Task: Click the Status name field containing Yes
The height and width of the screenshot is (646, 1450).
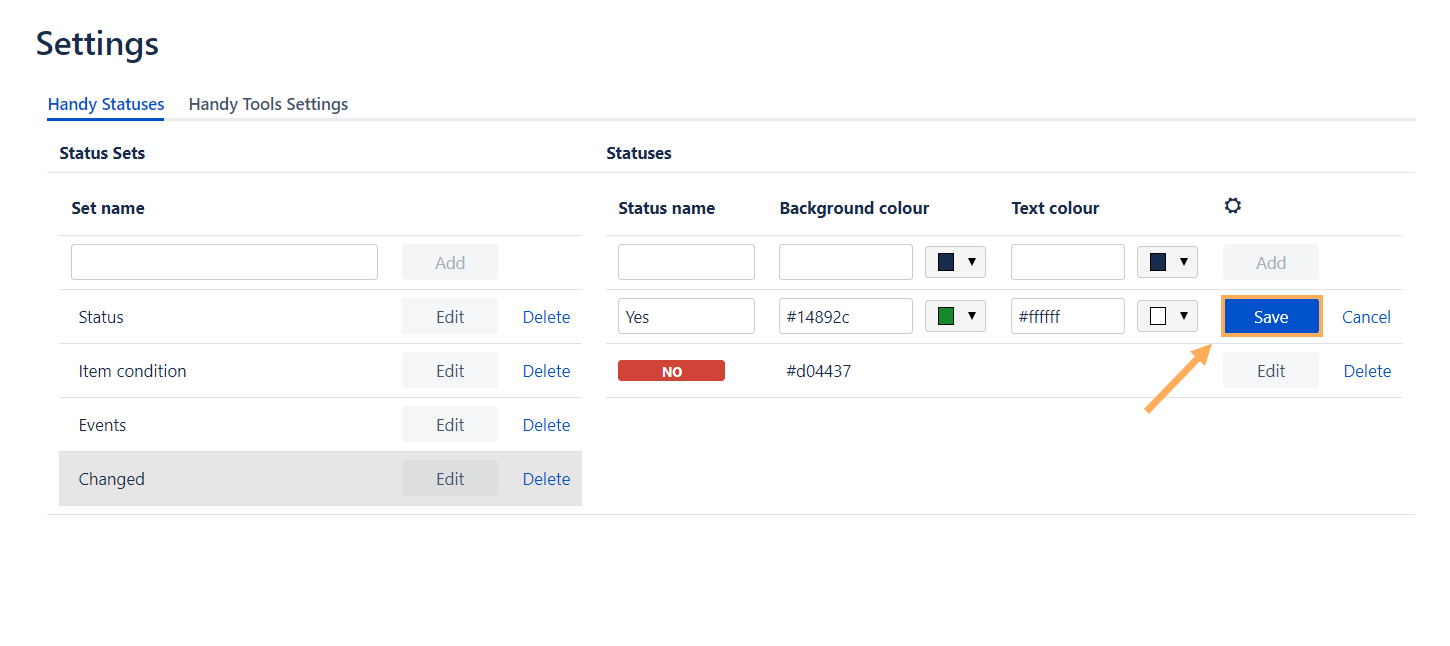Action: (686, 317)
